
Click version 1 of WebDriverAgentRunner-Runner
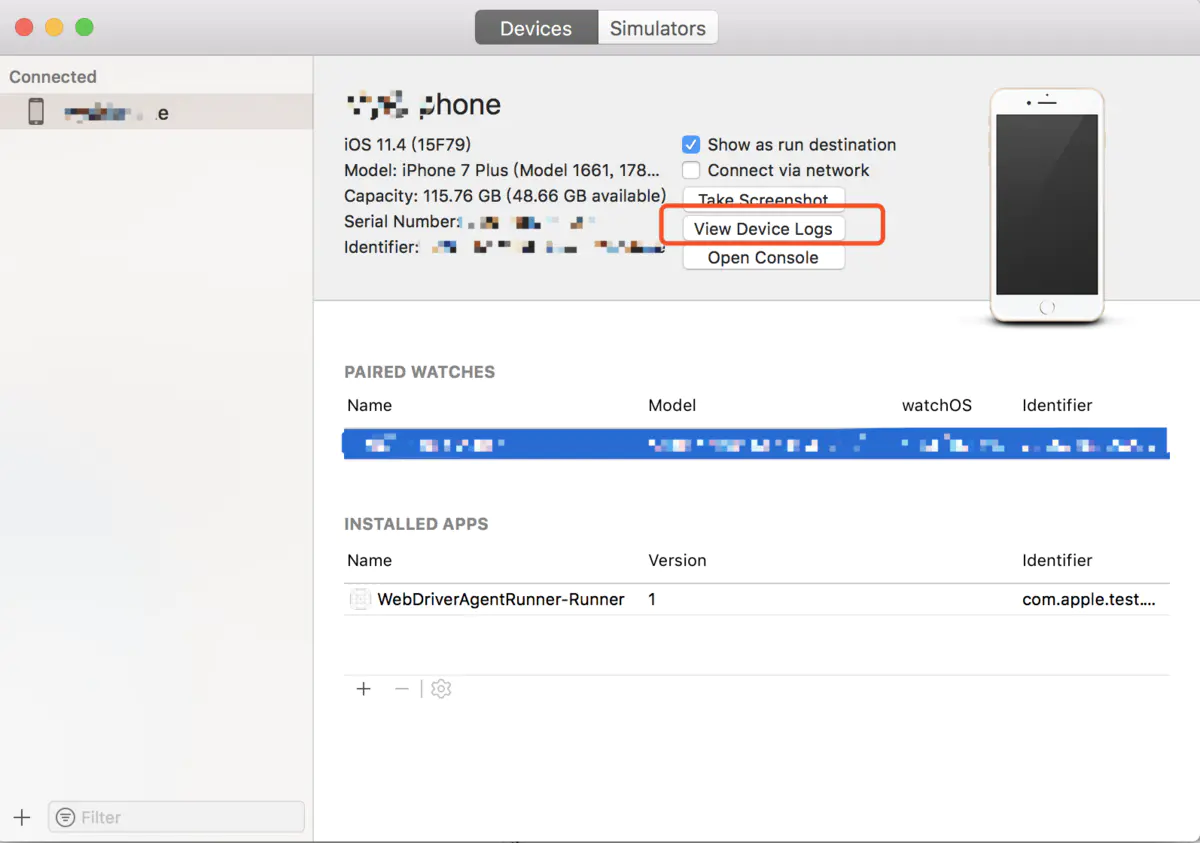click(x=652, y=599)
